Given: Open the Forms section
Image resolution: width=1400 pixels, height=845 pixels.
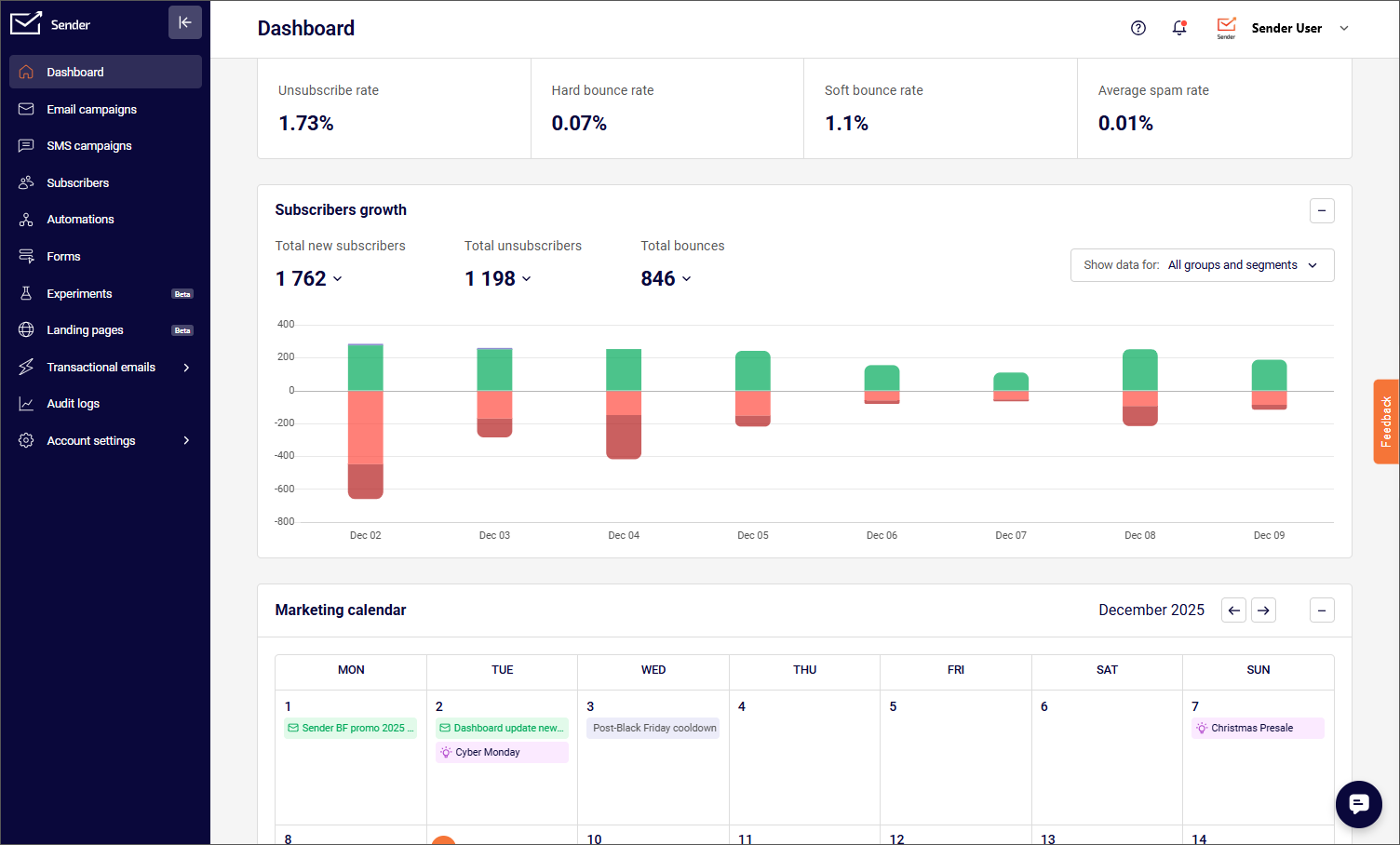Looking at the screenshot, I should 63,256.
